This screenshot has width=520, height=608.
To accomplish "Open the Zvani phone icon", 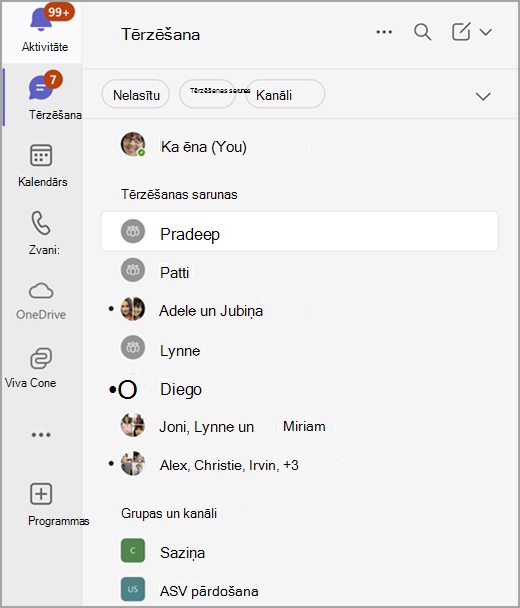I will [41, 223].
